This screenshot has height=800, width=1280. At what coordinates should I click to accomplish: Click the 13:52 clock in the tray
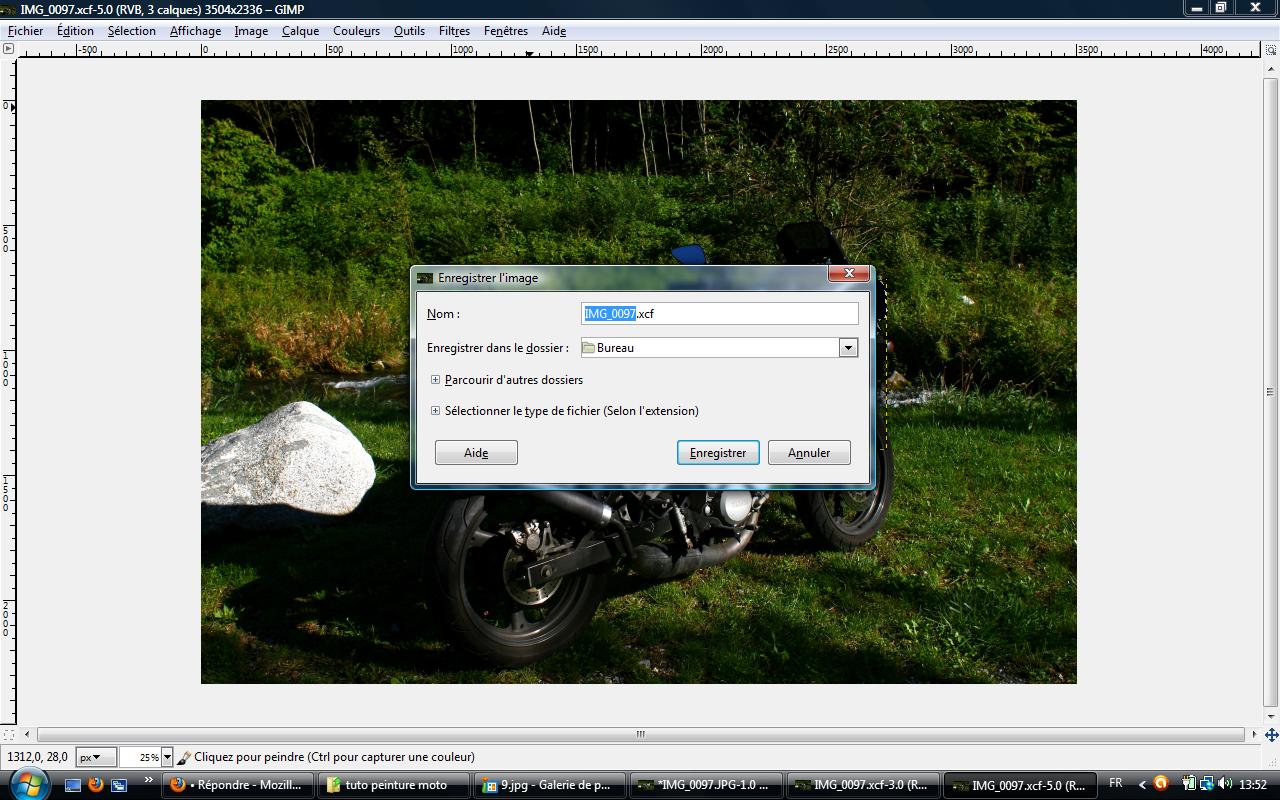[x=1253, y=784]
